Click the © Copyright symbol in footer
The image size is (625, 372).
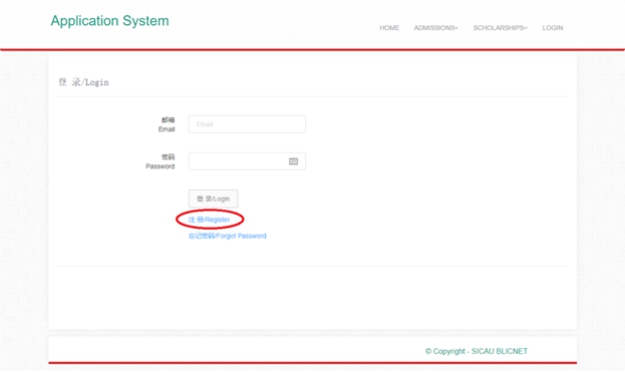pos(428,351)
